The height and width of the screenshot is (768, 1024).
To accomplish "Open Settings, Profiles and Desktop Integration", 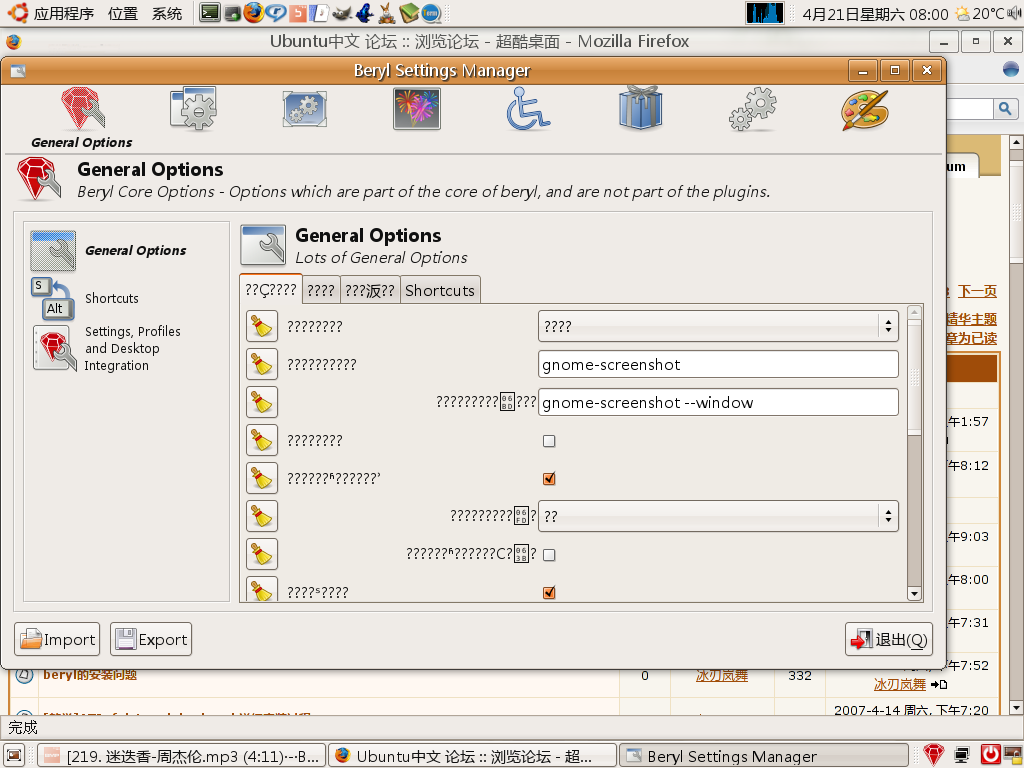I will [x=107, y=348].
